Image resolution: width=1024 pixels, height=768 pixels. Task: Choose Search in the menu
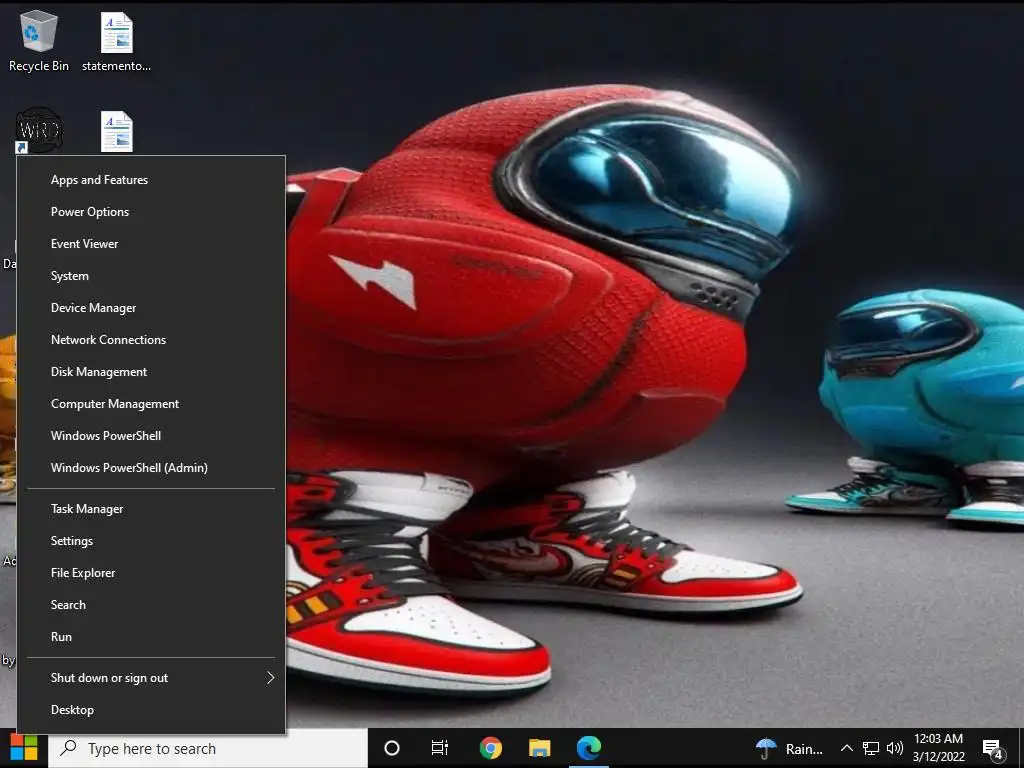coord(151,605)
